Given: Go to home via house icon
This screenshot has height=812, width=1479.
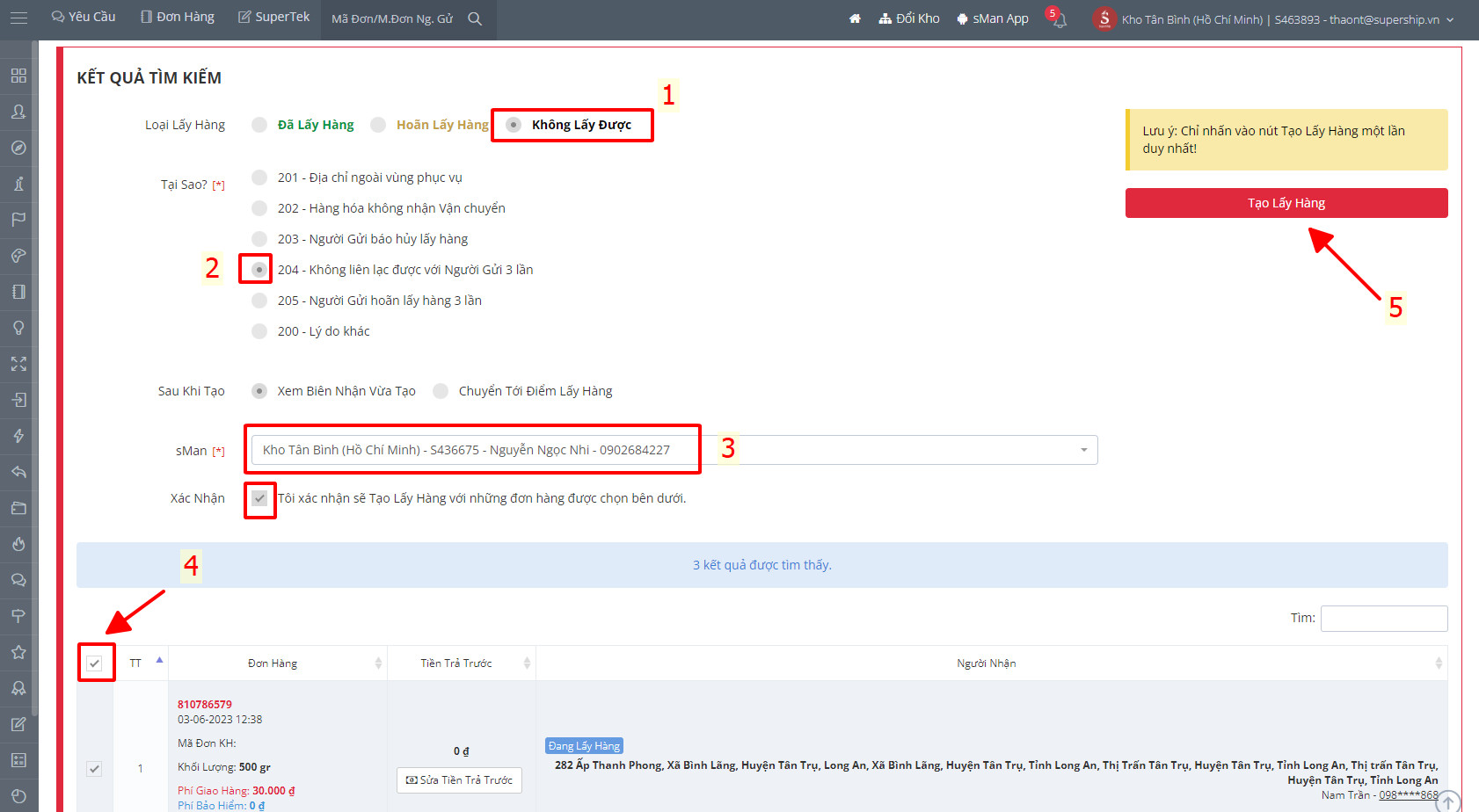Looking at the screenshot, I should click(855, 18).
